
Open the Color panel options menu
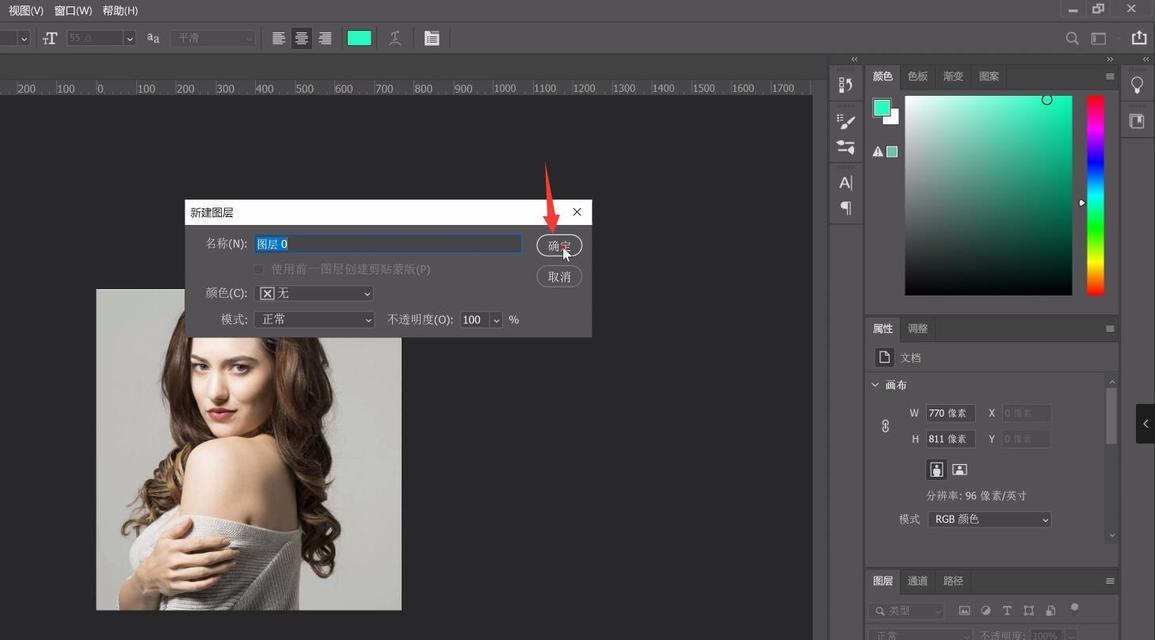[x=1109, y=77]
